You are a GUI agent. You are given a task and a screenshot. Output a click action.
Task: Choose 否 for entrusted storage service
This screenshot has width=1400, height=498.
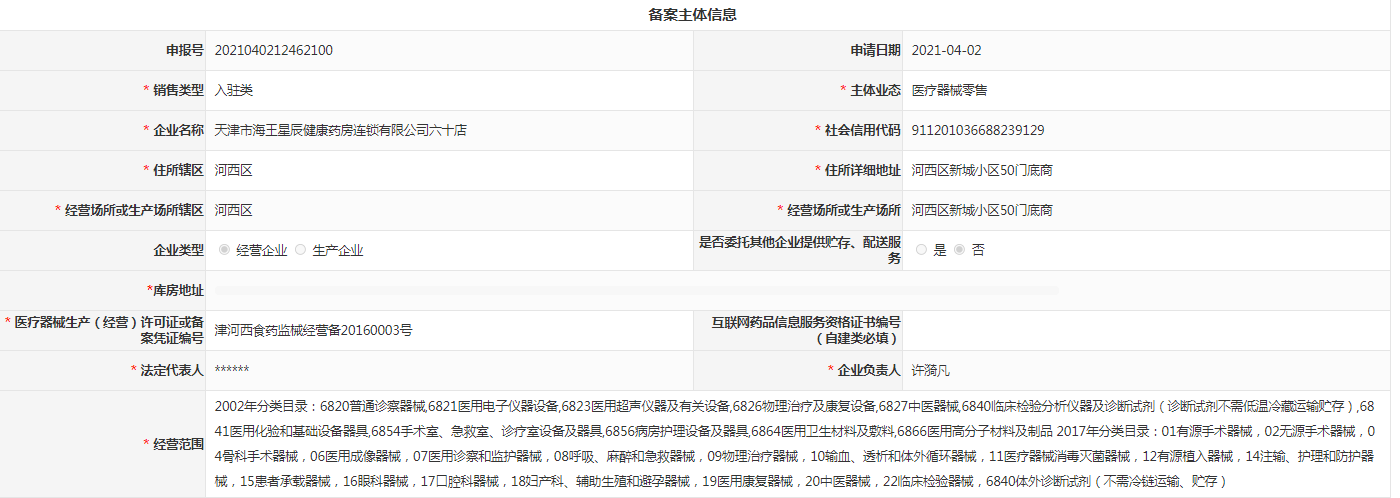pyautogui.click(x=960, y=250)
